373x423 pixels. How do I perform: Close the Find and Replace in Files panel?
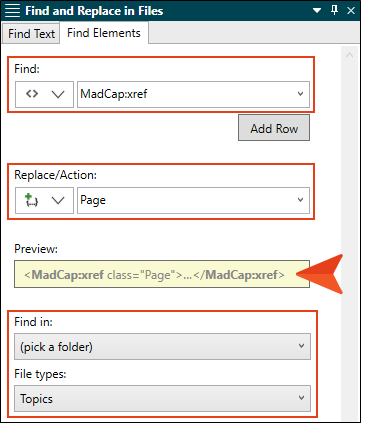(351, 11)
